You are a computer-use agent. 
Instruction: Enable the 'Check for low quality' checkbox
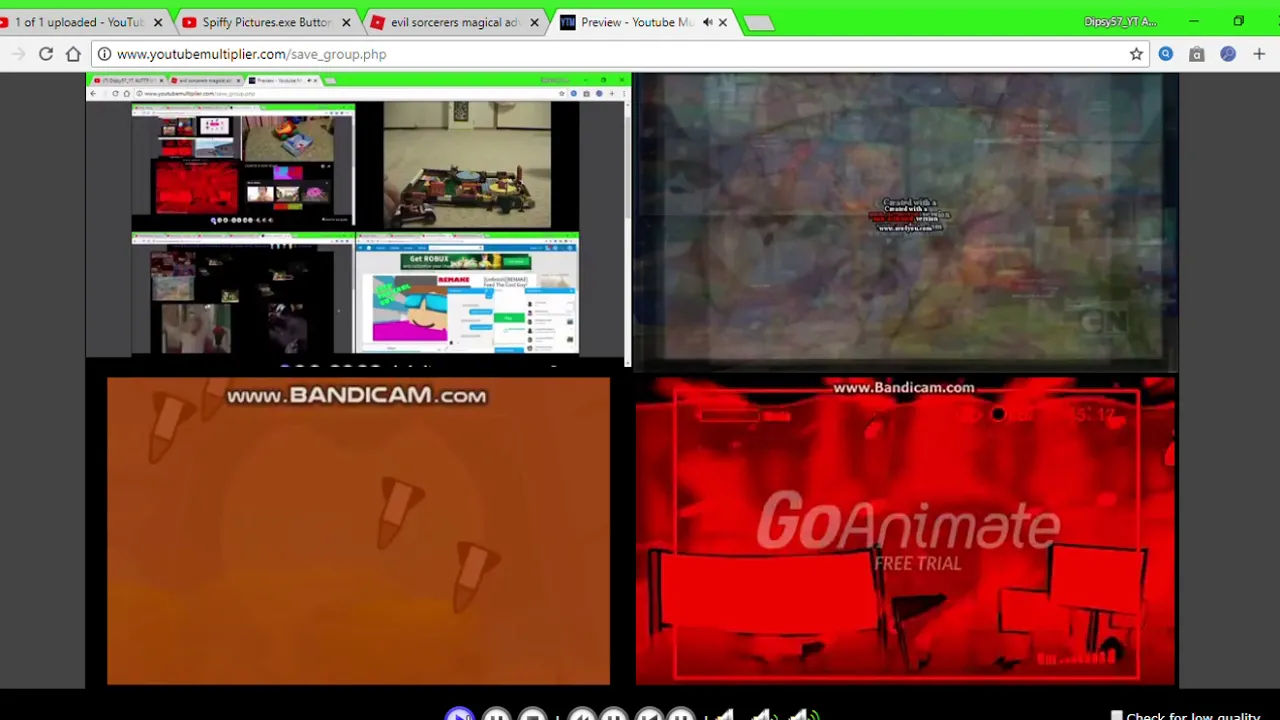coord(1117,716)
